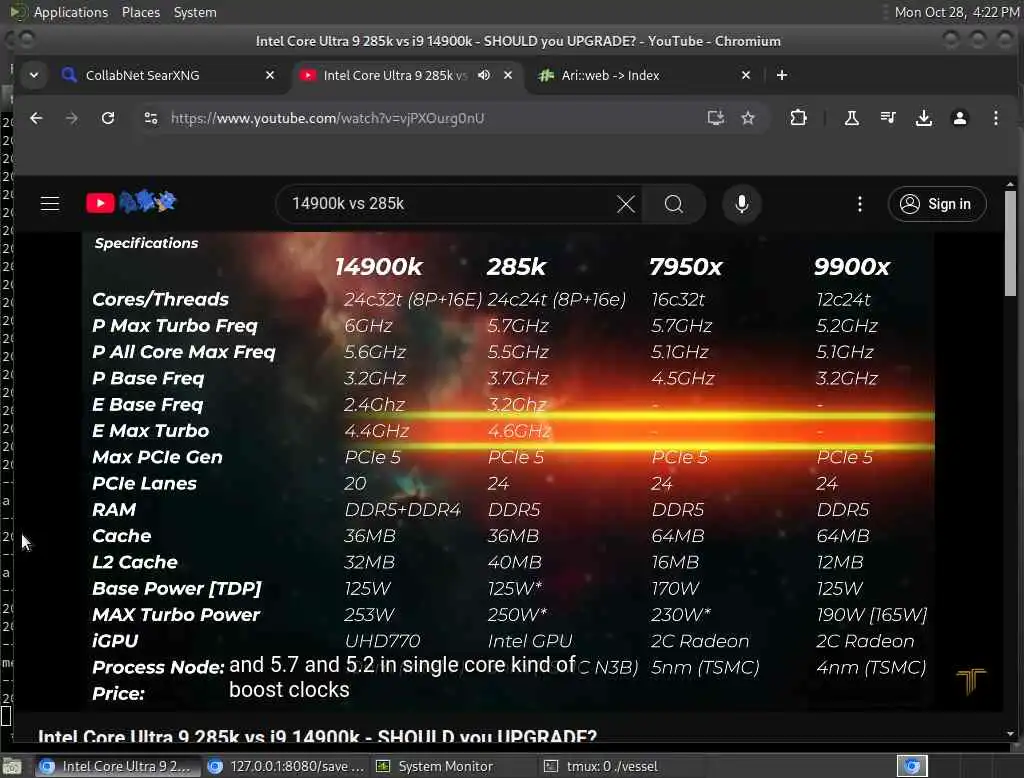This screenshot has width=1024, height=778.
Task: Expand the tab search dropdown arrow
Action: click(x=34, y=75)
